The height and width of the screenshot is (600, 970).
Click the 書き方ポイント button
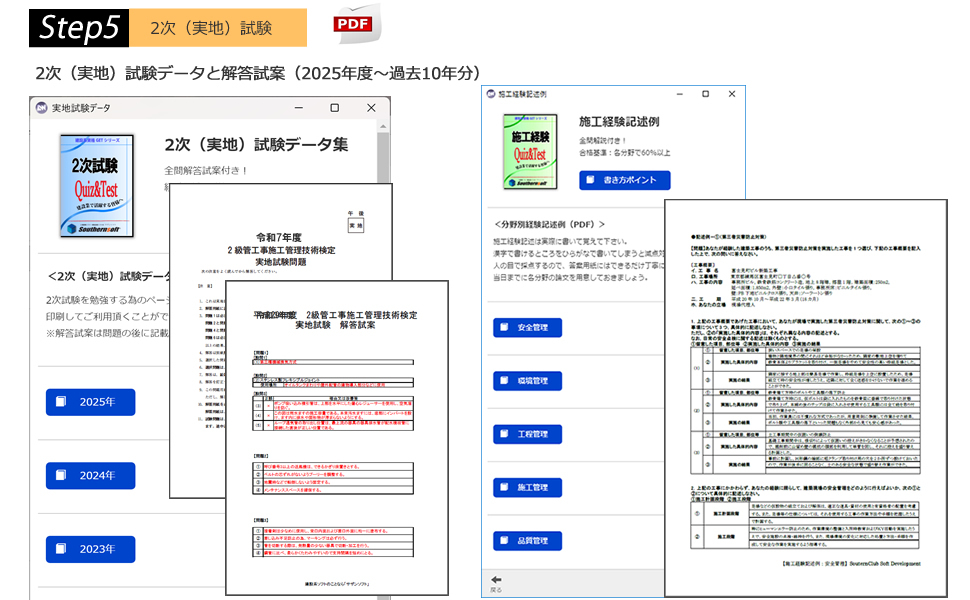[x=625, y=180]
